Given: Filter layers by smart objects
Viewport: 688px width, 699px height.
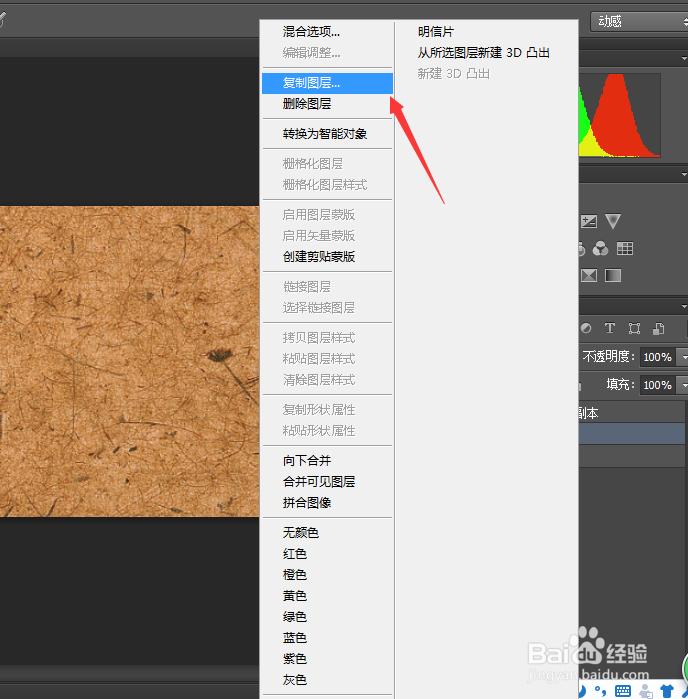Looking at the screenshot, I should tap(659, 329).
